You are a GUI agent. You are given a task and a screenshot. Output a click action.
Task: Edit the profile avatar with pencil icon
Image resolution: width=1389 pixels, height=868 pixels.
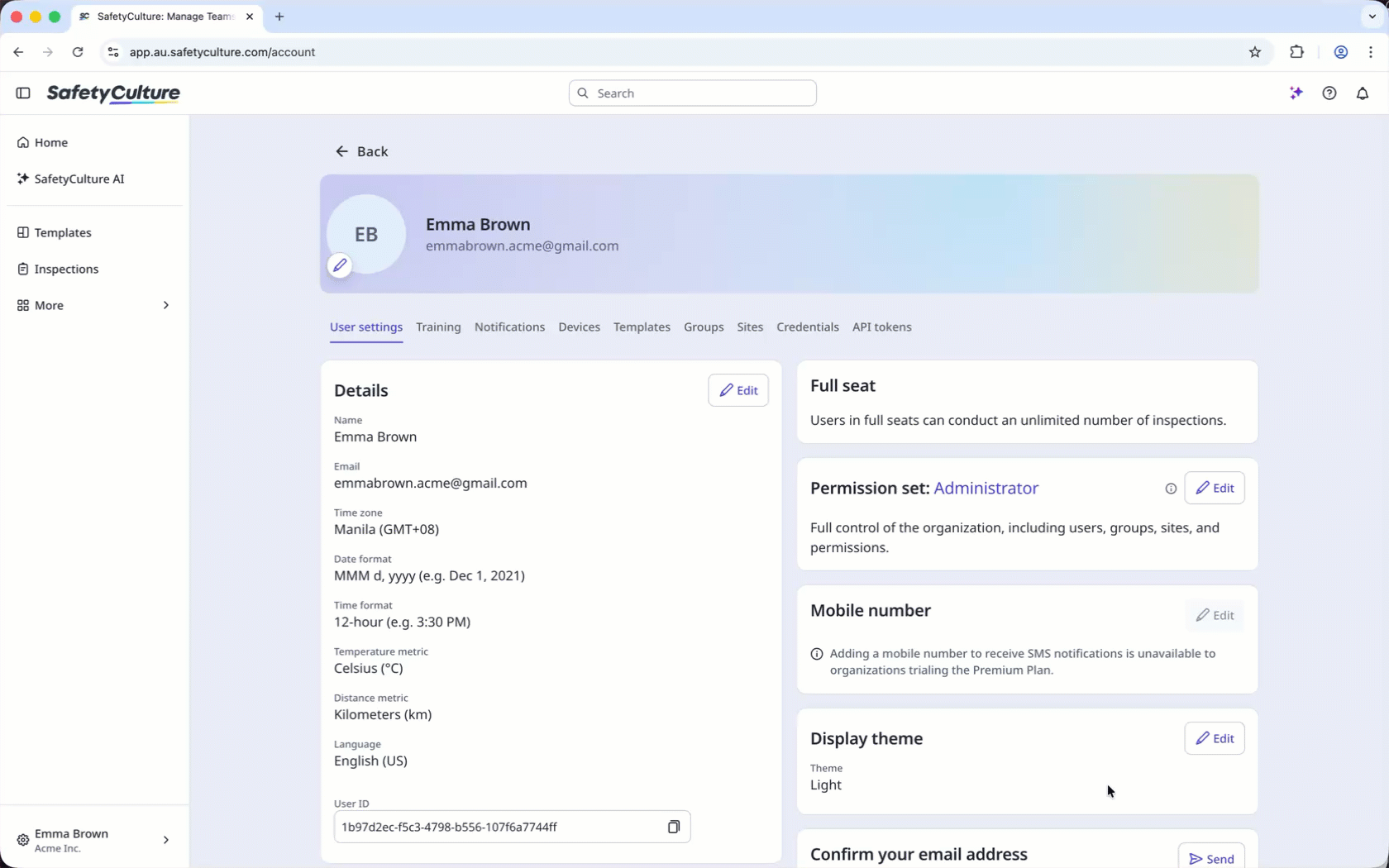click(x=340, y=265)
